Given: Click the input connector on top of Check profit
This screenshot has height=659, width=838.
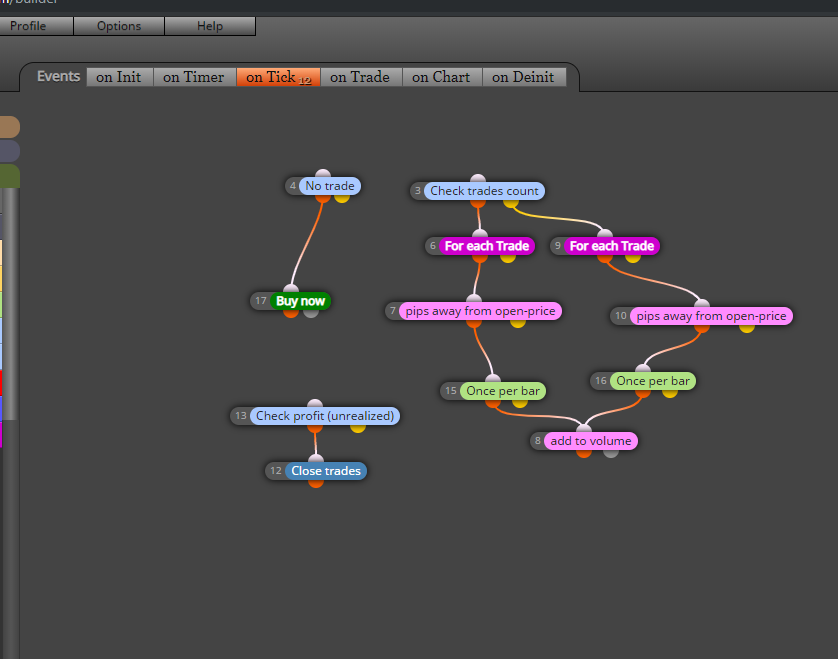Looking at the screenshot, I should pyautogui.click(x=315, y=404).
